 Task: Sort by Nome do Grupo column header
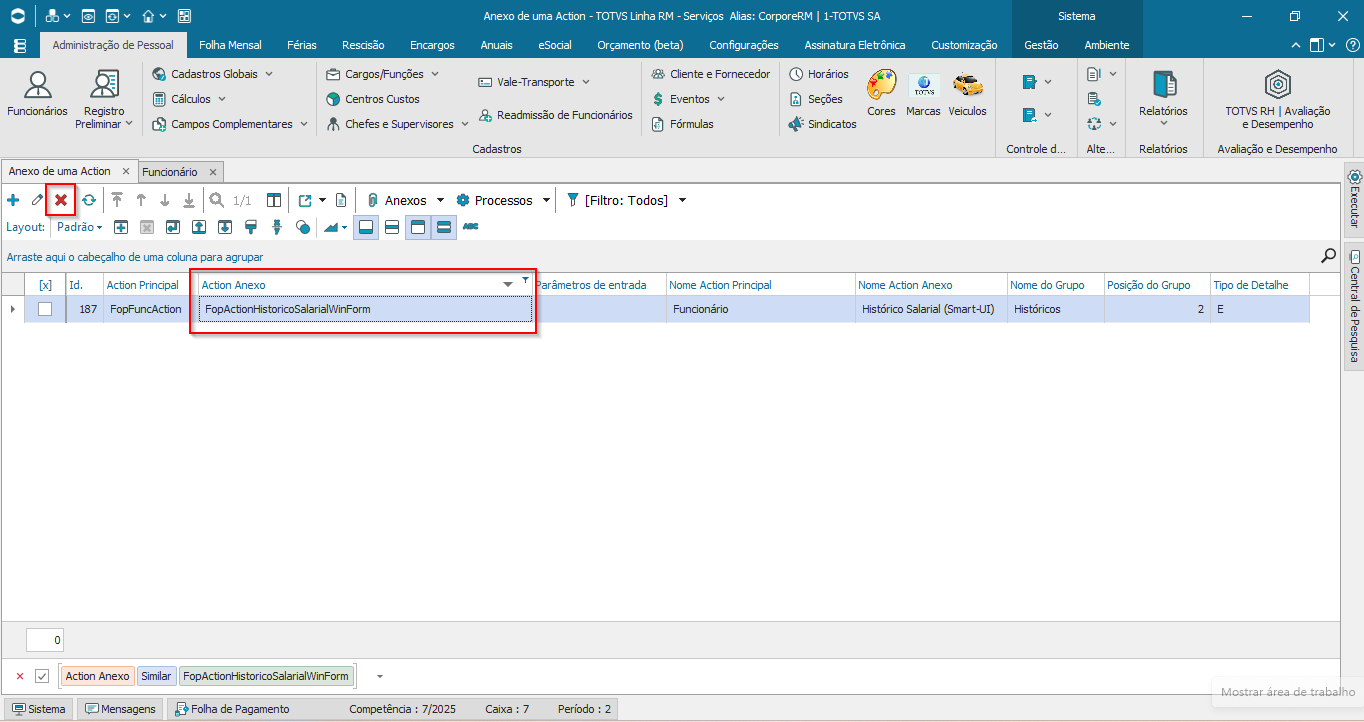1054,285
